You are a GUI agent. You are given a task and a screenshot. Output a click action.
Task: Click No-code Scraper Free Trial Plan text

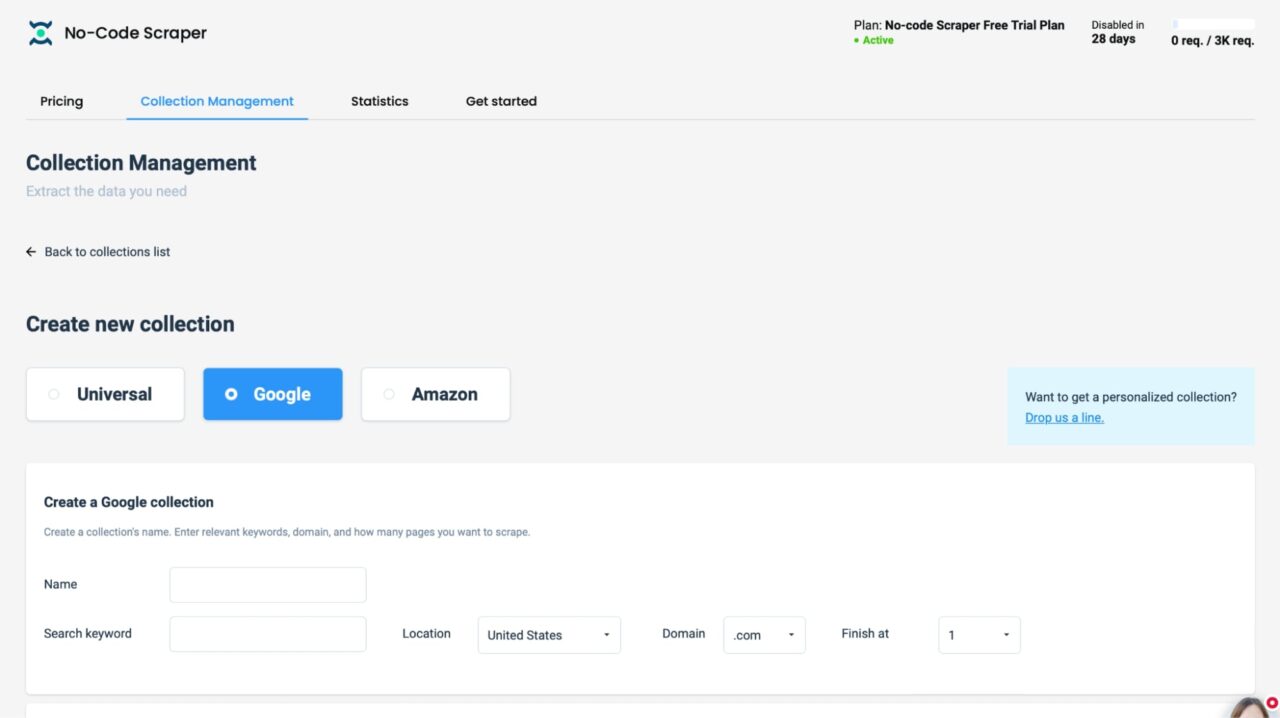(974, 25)
